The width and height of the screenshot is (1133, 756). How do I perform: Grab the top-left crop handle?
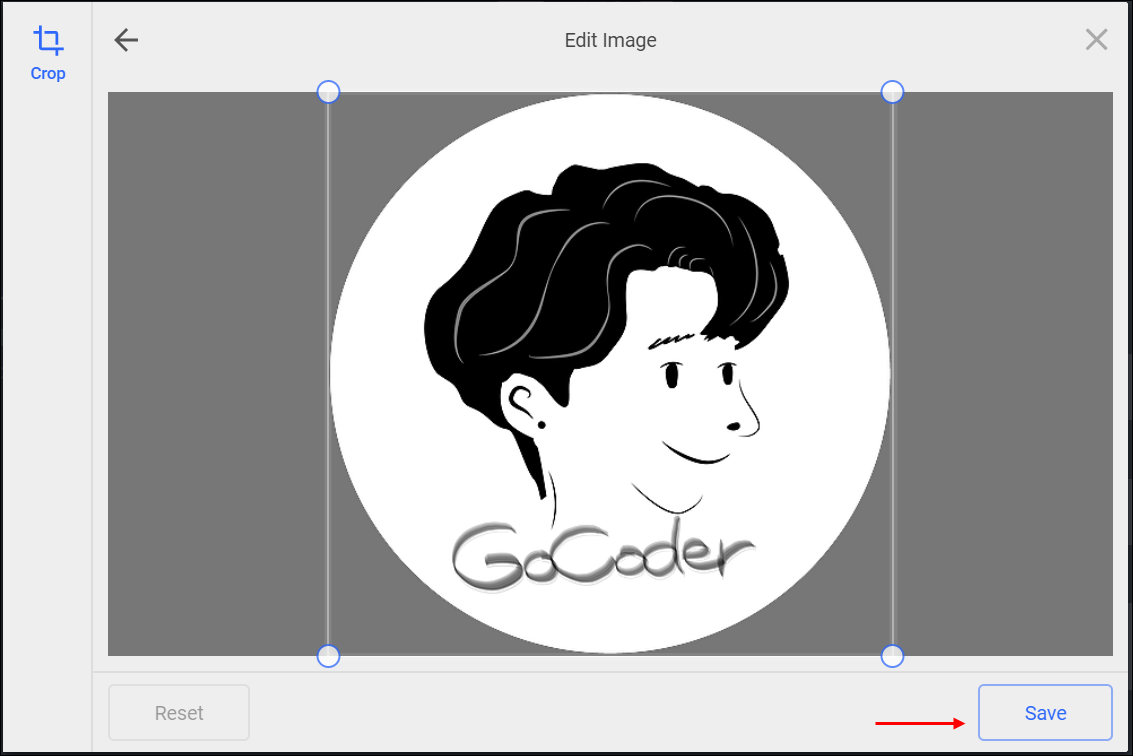pos(329,92)
